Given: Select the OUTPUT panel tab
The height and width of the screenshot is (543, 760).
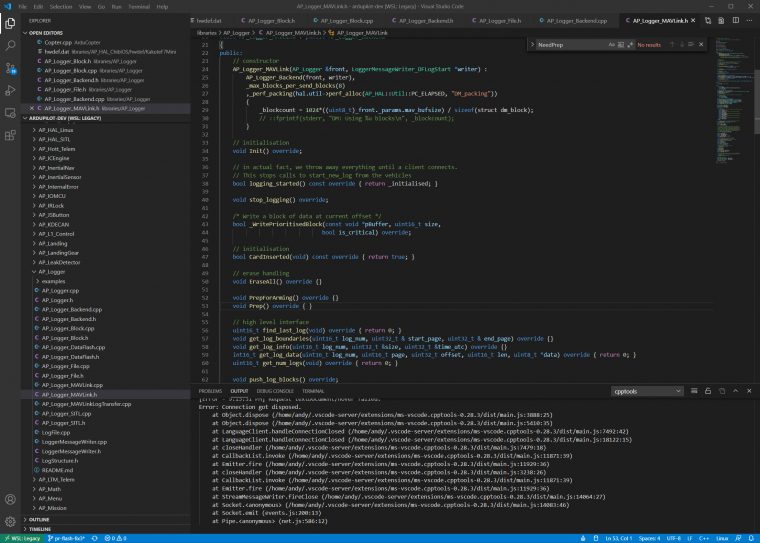Looking at the screenshot, I should point(239,391).
